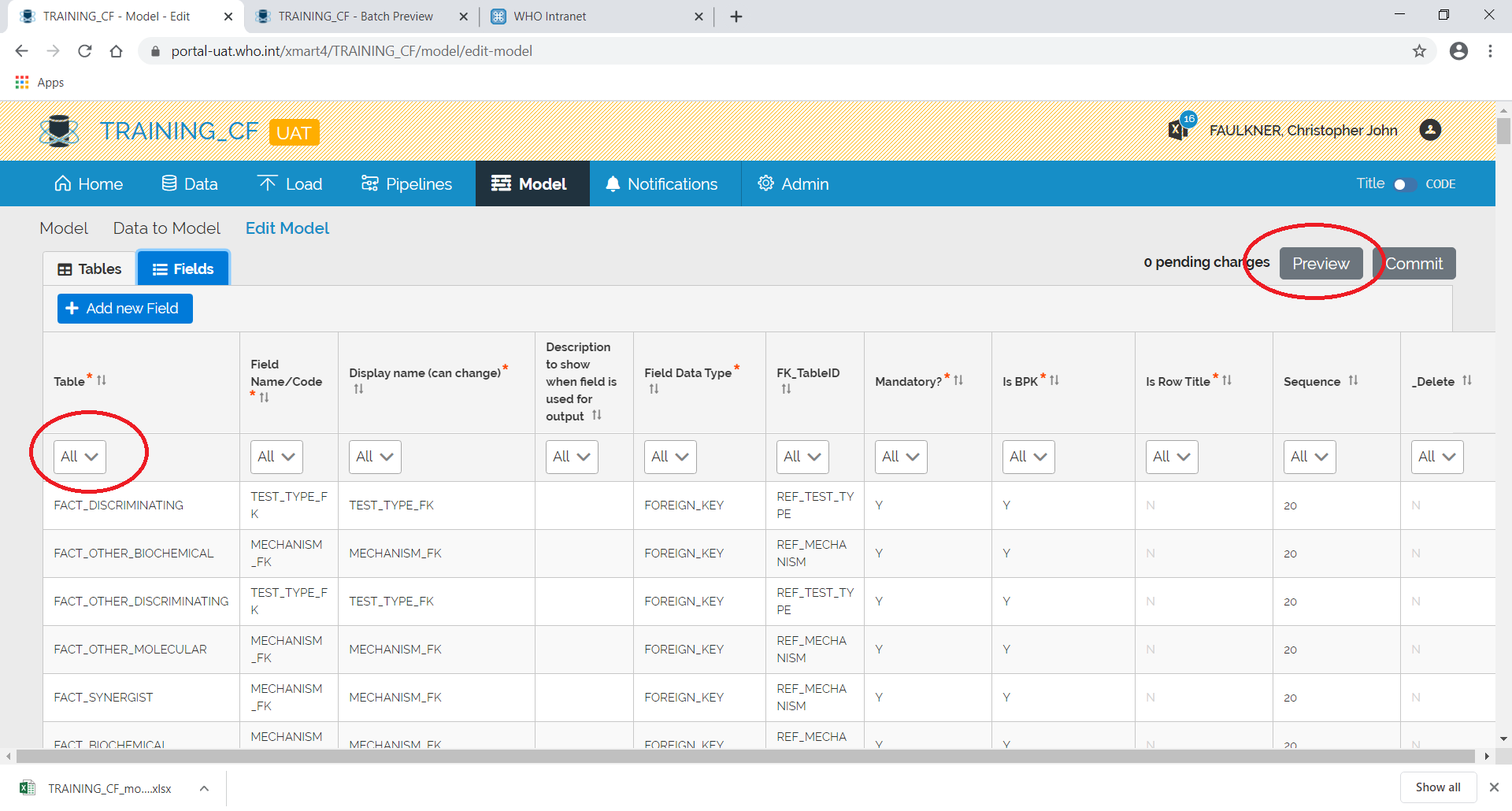Sort by _Delete column
Image resolution: width=1512 pixels, height=811 pixels.
click(x=1467, y=380)
